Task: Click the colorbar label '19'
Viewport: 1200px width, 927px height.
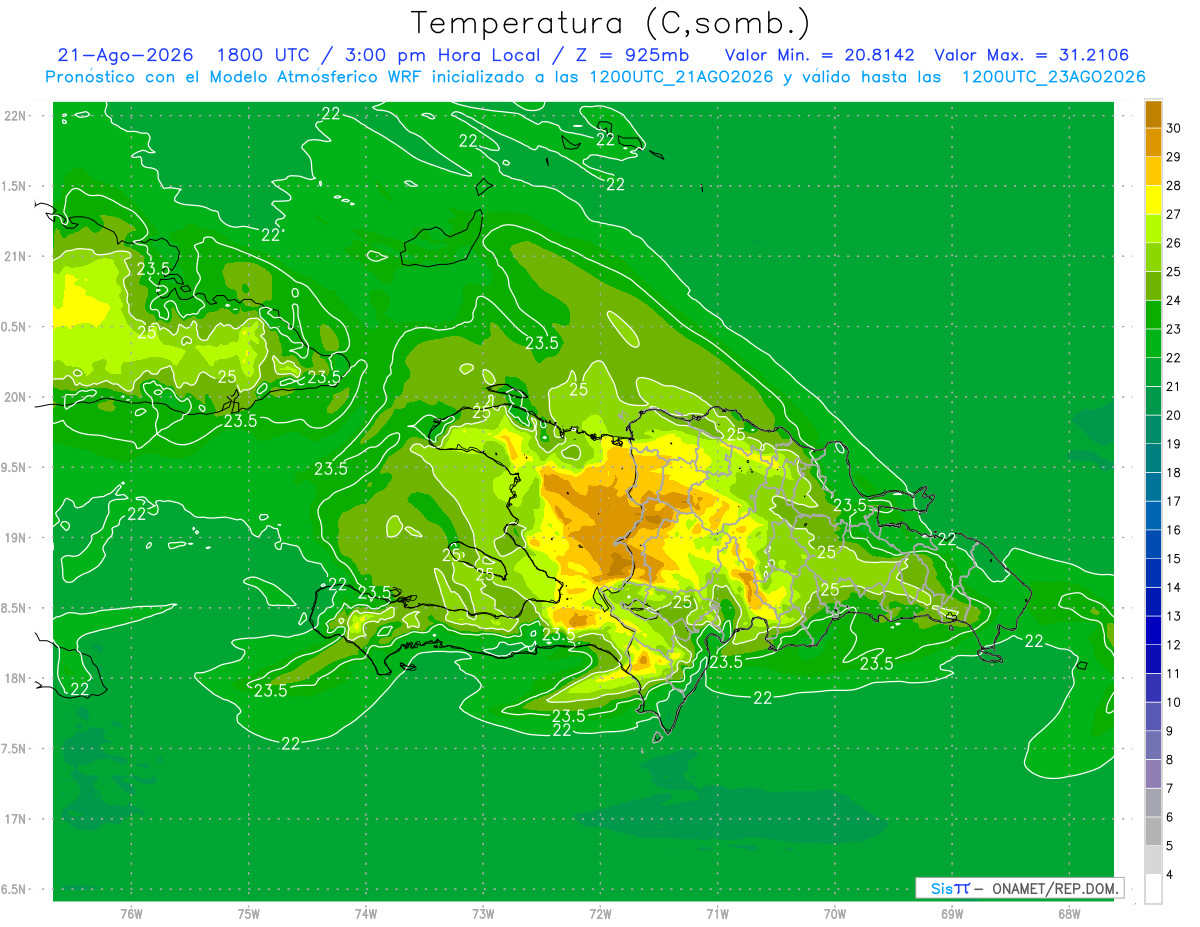Action: [1174, 444]
